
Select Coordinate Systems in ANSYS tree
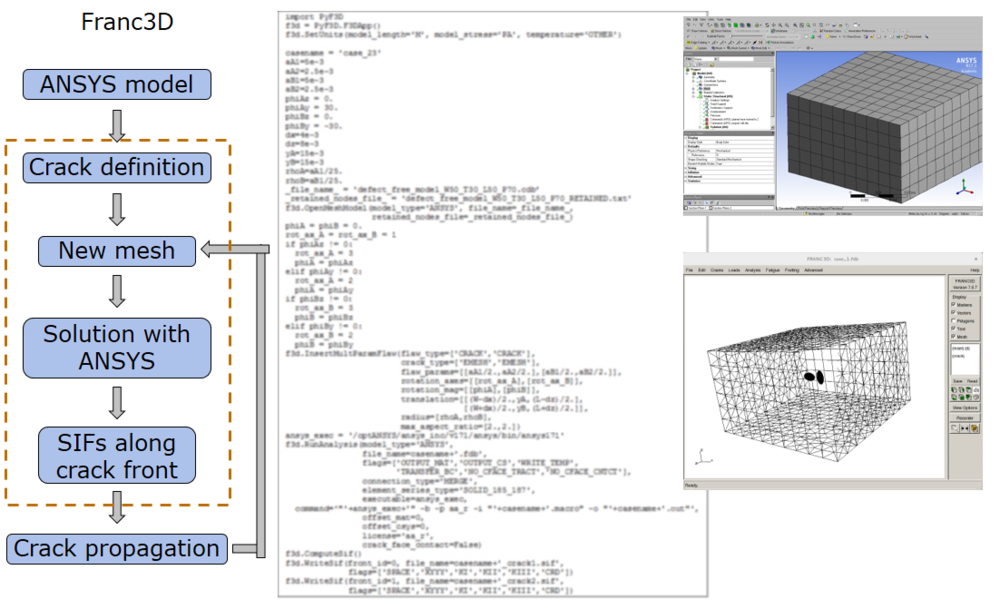point(714,81)
